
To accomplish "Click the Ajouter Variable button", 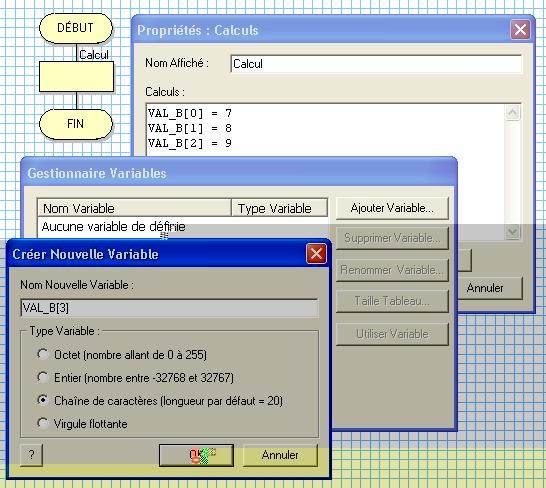I will click(392, 208).
